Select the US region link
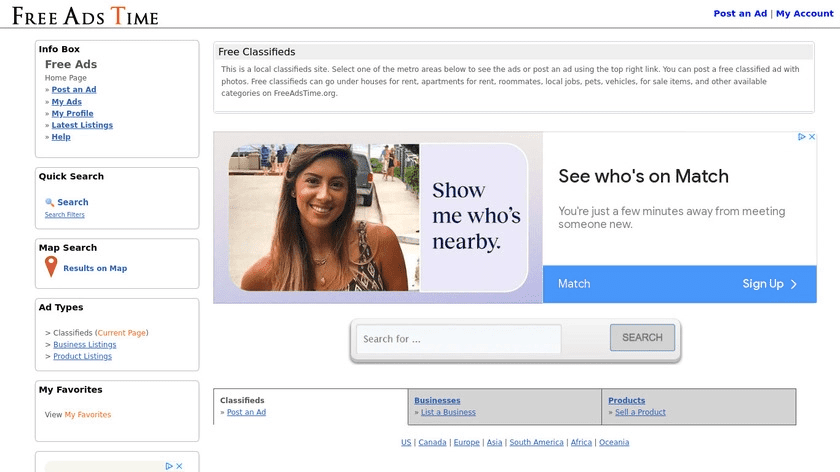The image size is (840, 472). pos(406,442)
